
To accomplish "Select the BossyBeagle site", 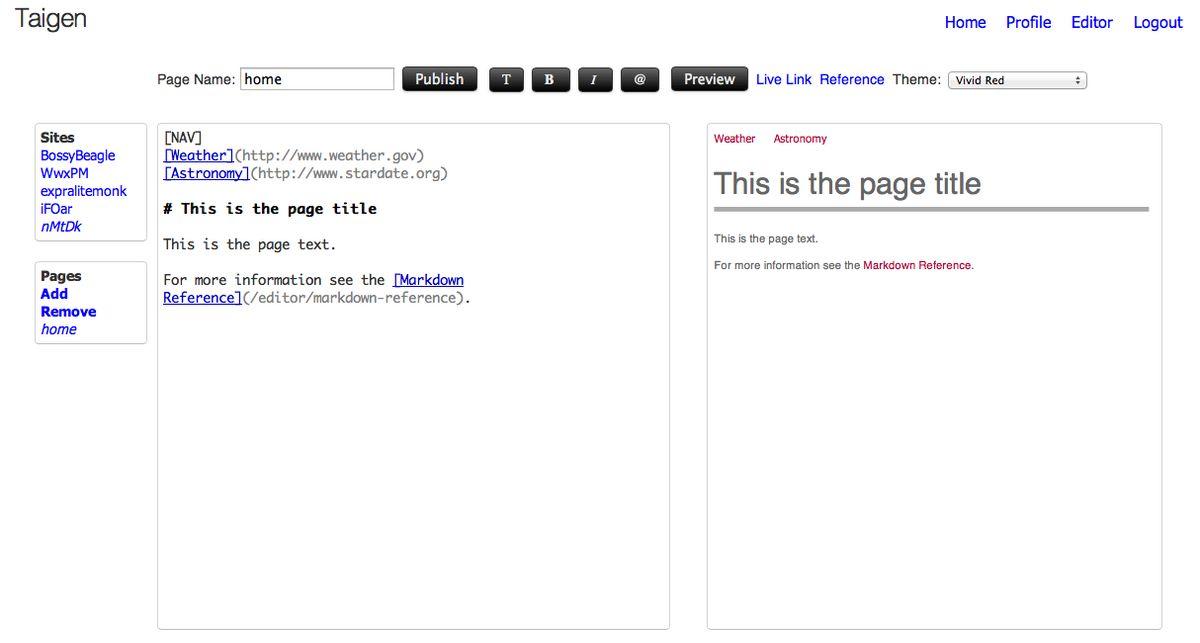I will click(x=78, y=155).
